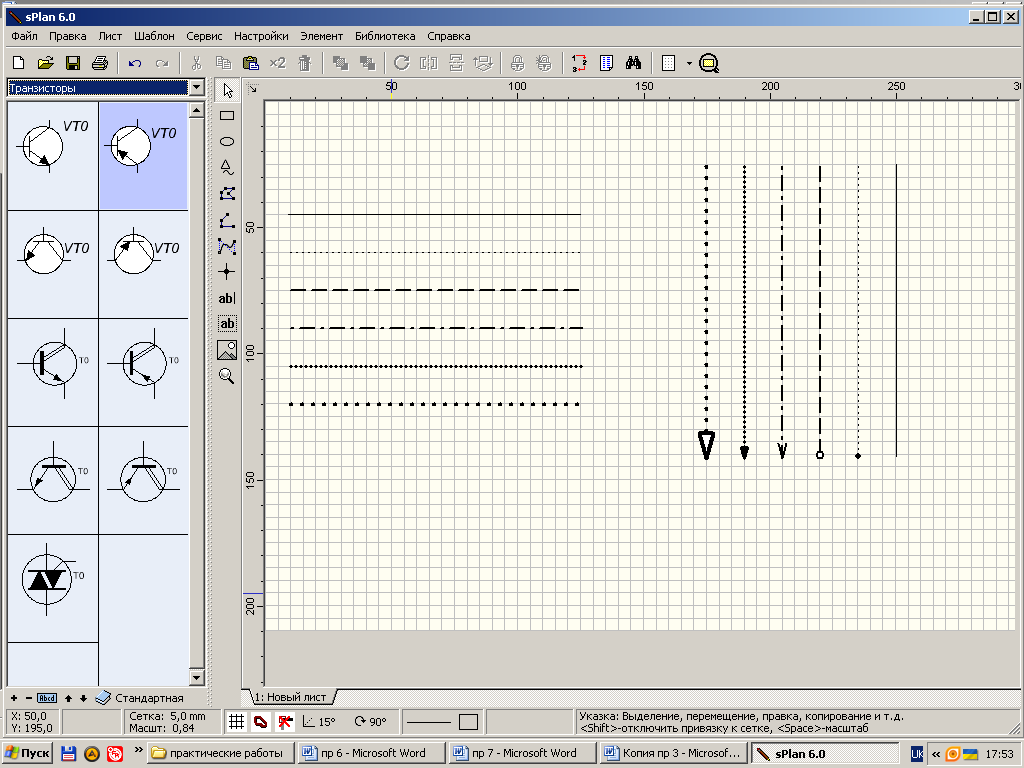Viewport: 1024px width, 768px height.
Task: Select the Ellipse drawing tool
Action: coord(227,141)
